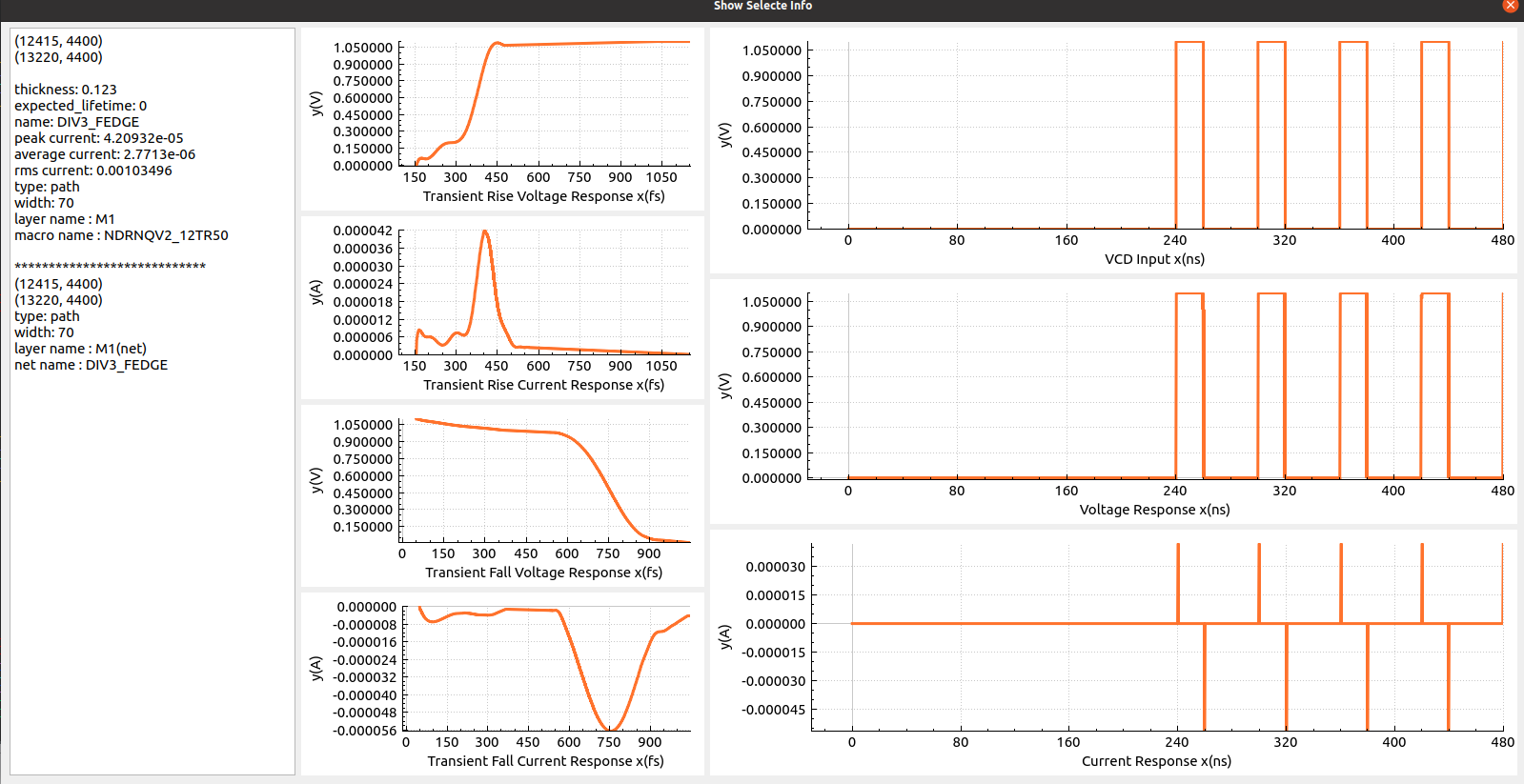
Task: Click the 0.000042 tick on rise current axis
Action: pos(362,231)
